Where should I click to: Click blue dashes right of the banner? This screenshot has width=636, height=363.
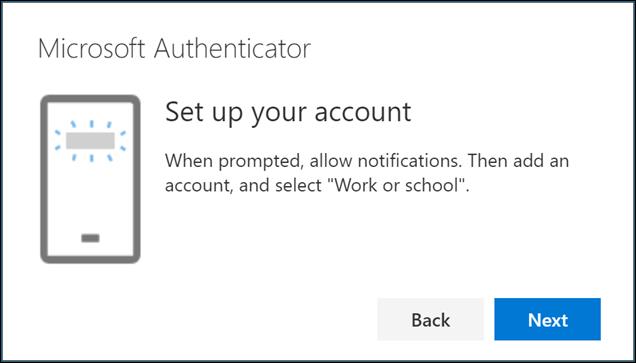(123, 140)
